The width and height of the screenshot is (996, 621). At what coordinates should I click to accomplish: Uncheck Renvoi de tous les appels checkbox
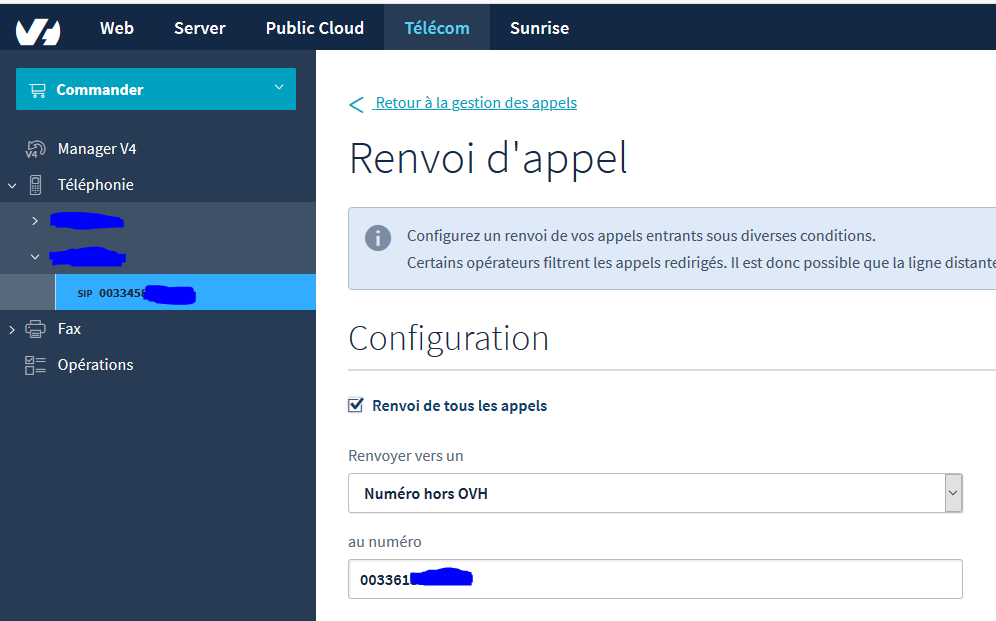coord(355,405)
